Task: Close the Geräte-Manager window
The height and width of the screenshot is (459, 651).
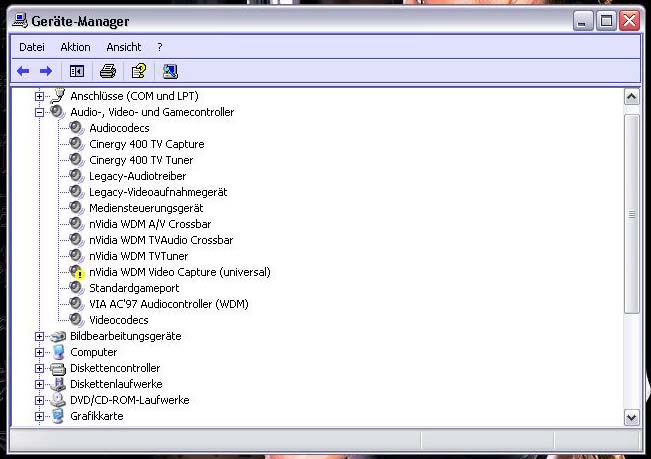Action: pyautogui.click(x=629, y=20)
